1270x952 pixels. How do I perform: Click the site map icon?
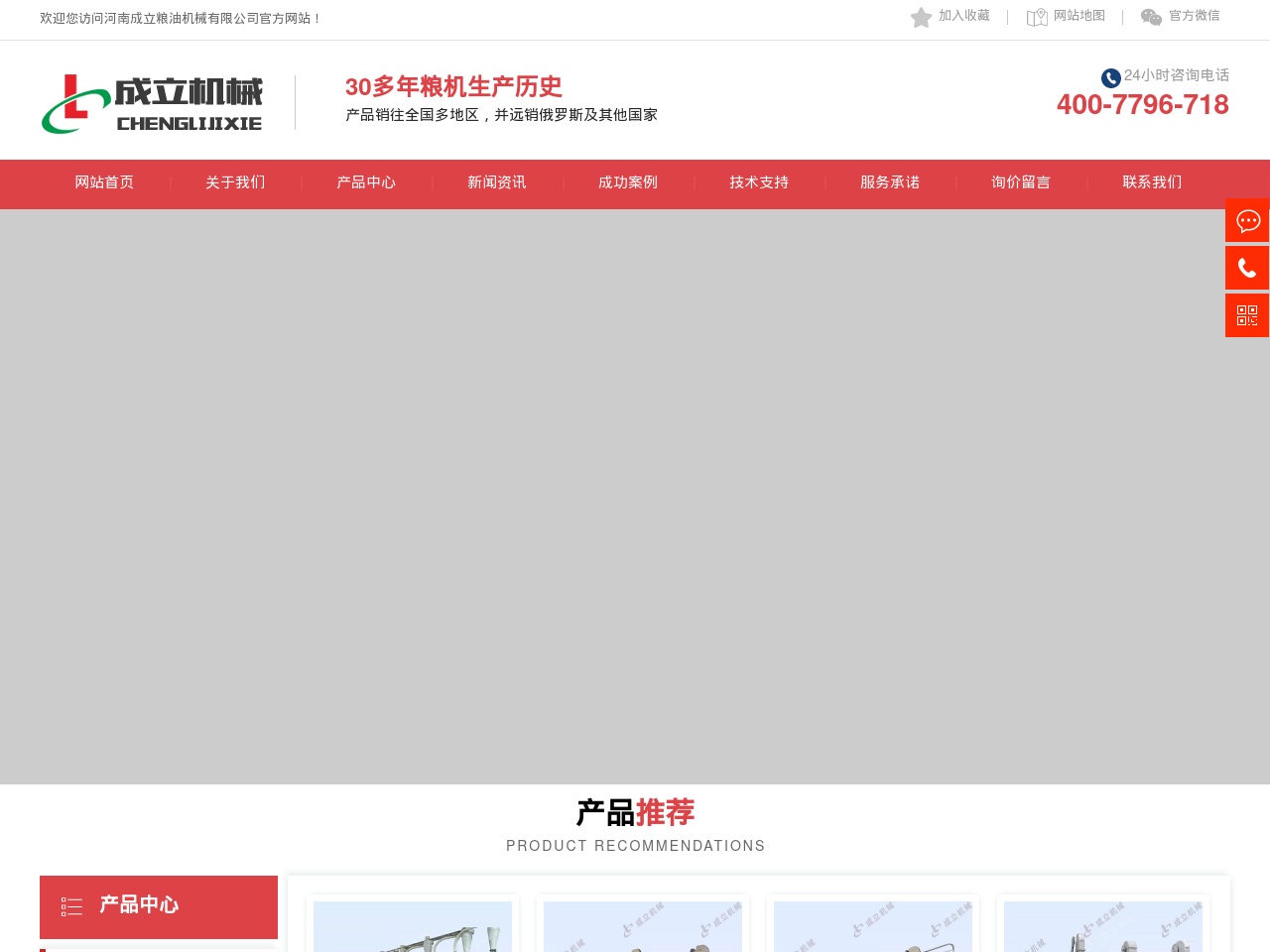click(x=1037, y=17)
